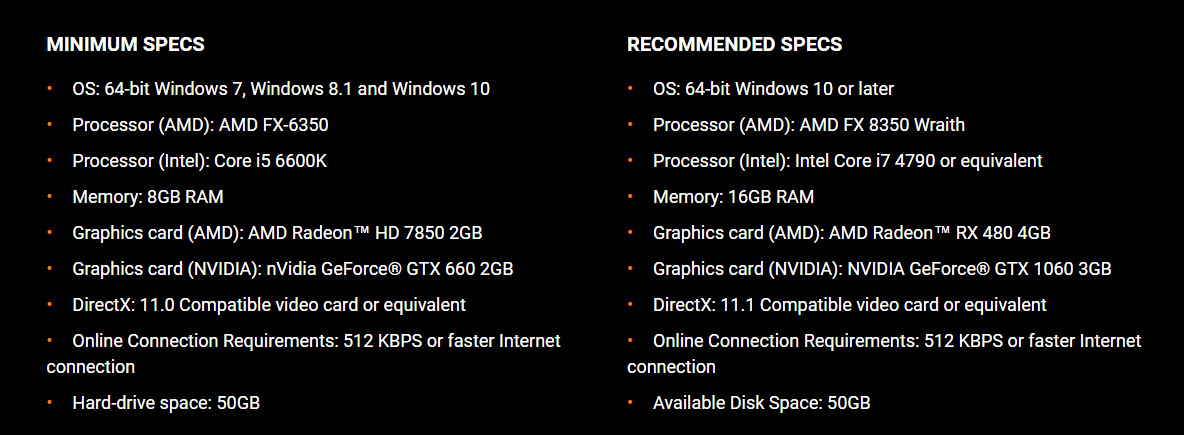The width and height of the screenshot is (1184, 435).
Task: Click the NVIDIA GeForce GTX 1060 3GB line
Action: click(x=882, y=269)
